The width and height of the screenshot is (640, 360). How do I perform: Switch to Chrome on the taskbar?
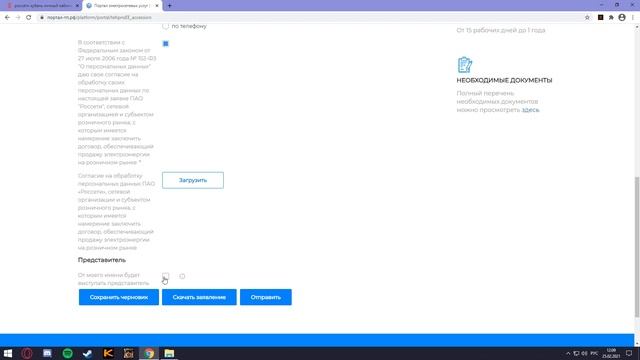click(x=149, y=353)
